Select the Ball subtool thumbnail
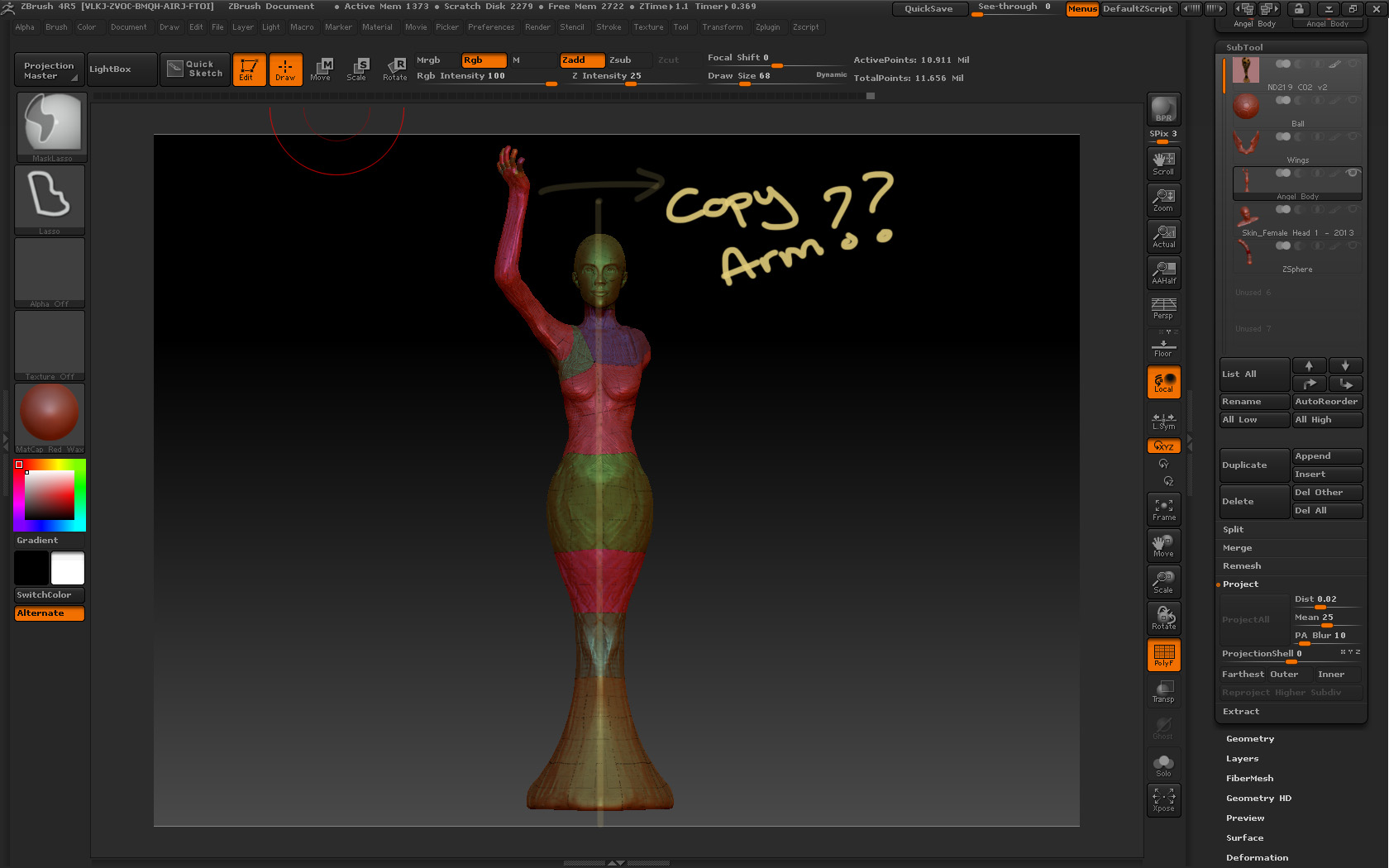Screen dimensions: 1389x868 pos(1246,106)
